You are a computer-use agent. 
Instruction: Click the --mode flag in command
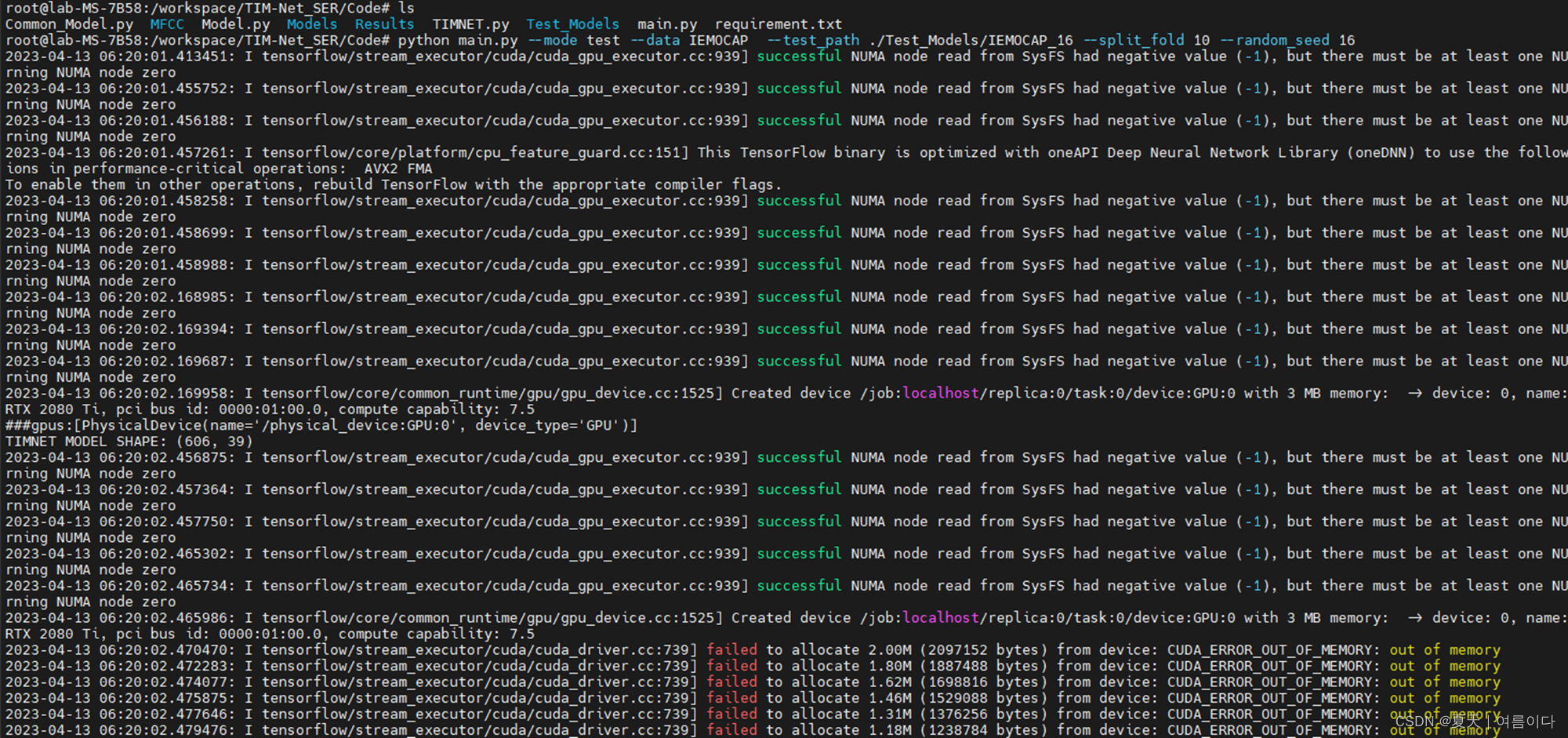(x=552, y=40)
